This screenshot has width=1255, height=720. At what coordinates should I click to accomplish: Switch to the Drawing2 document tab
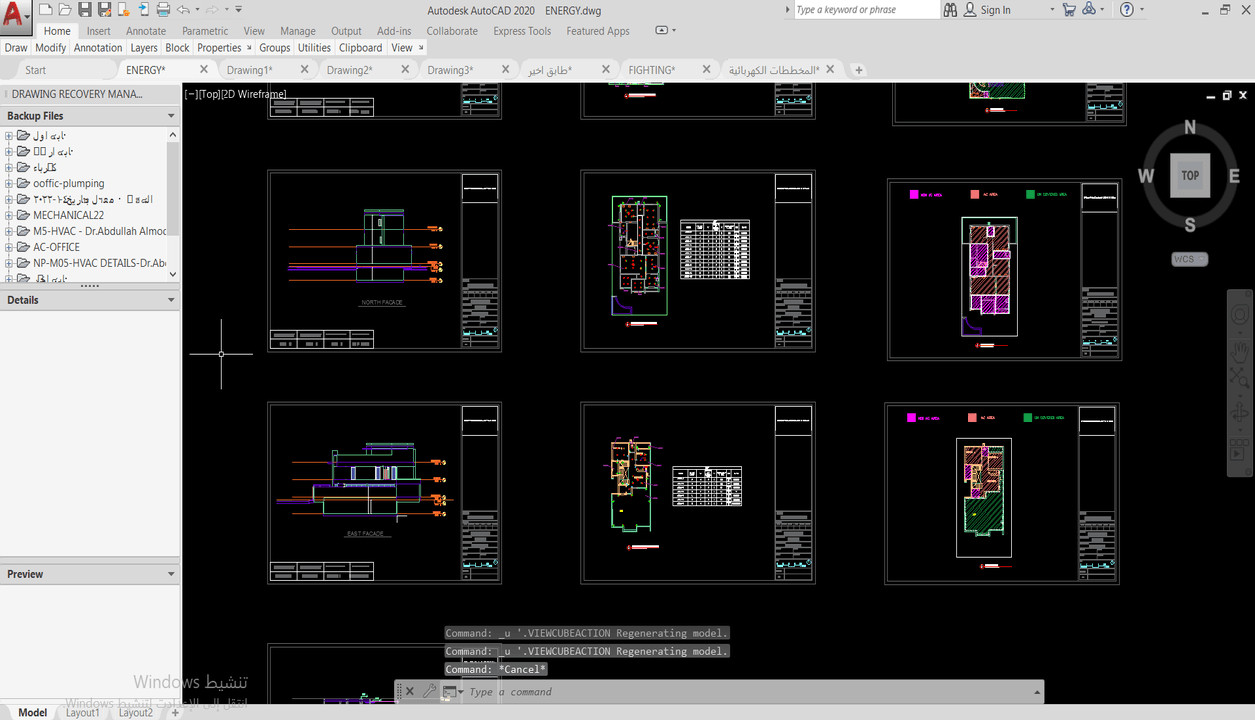[x=349, y=70]
